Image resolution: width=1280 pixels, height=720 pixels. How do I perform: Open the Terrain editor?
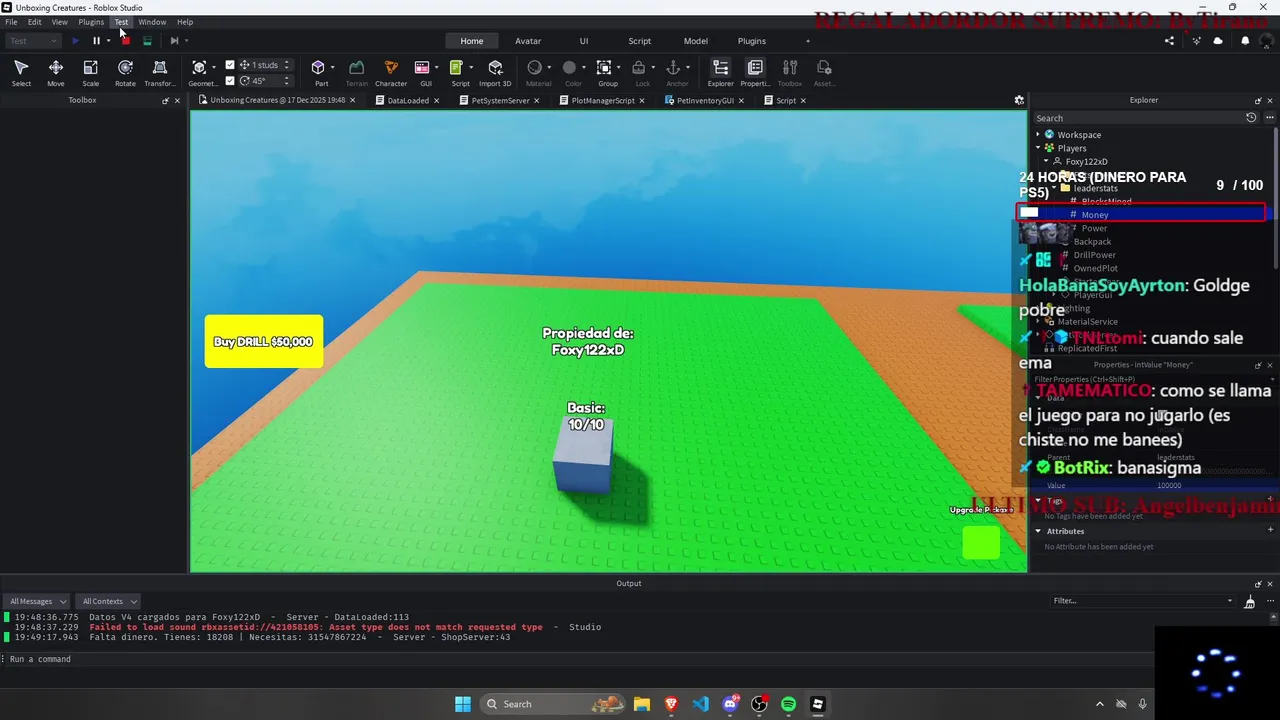(x=356, y=73)
